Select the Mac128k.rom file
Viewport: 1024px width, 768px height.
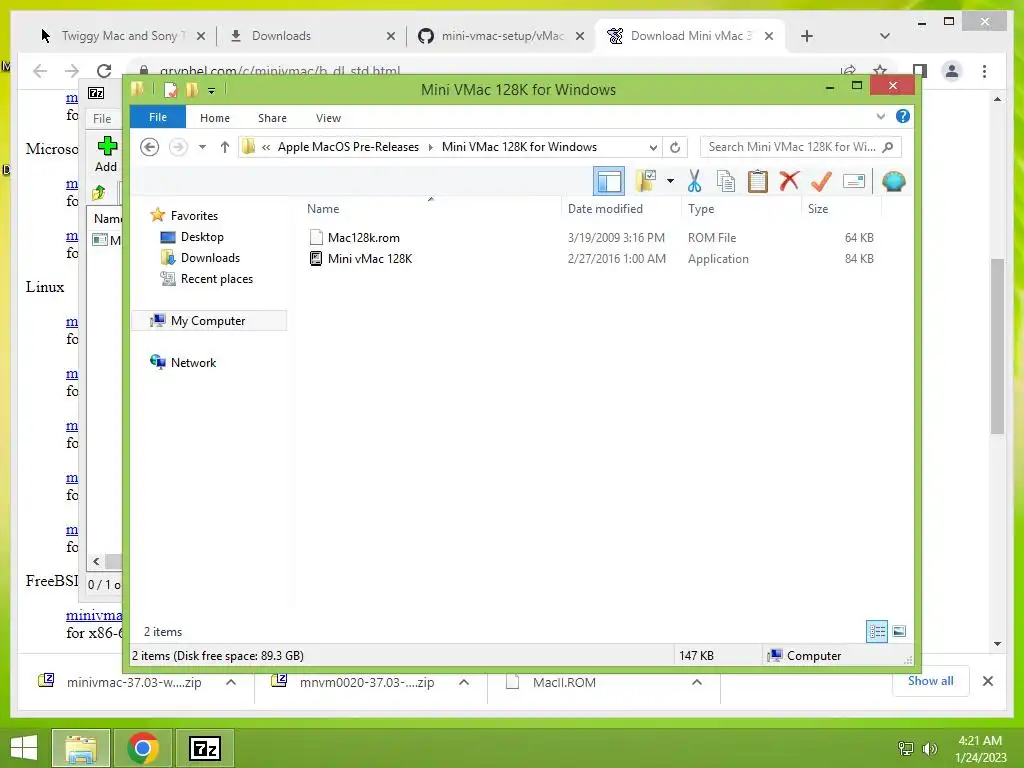point(364,238)
